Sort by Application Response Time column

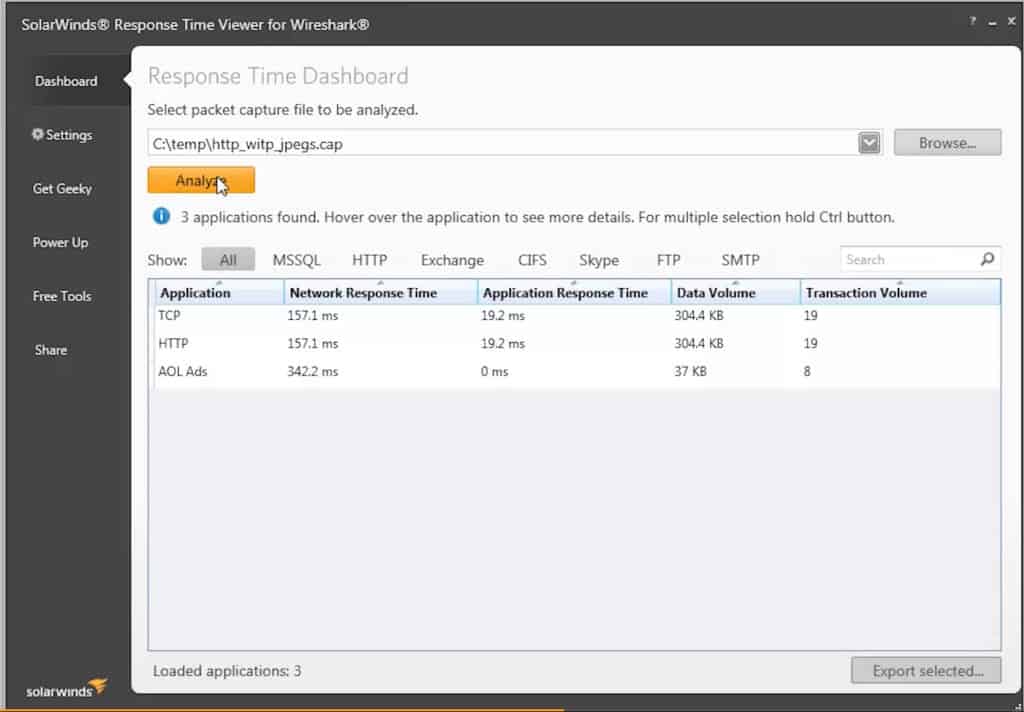coord(574,293)
